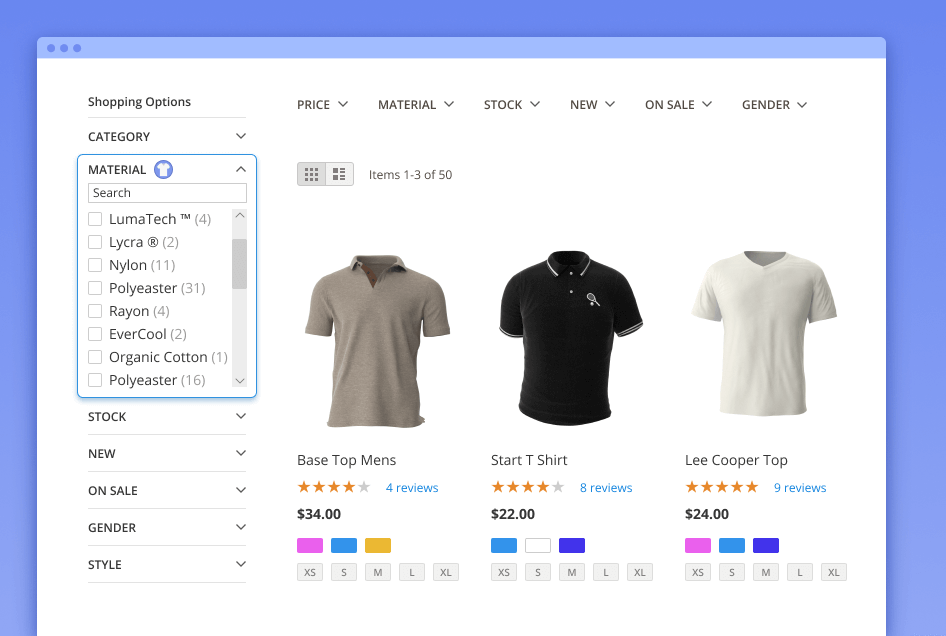Open the Price dropdown in top bar
Image resolution: width=946 pixels, height=636 pixels.
click(322, 105)
